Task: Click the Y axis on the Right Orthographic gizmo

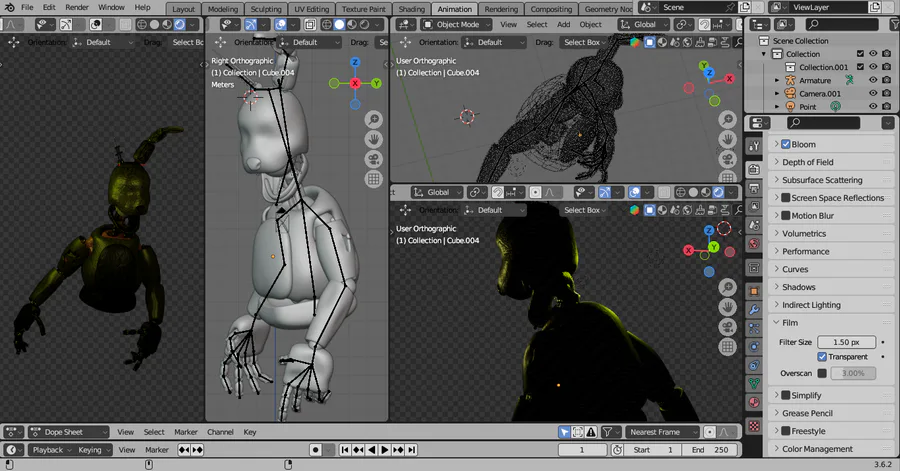Action: click(x=377, y=83)
